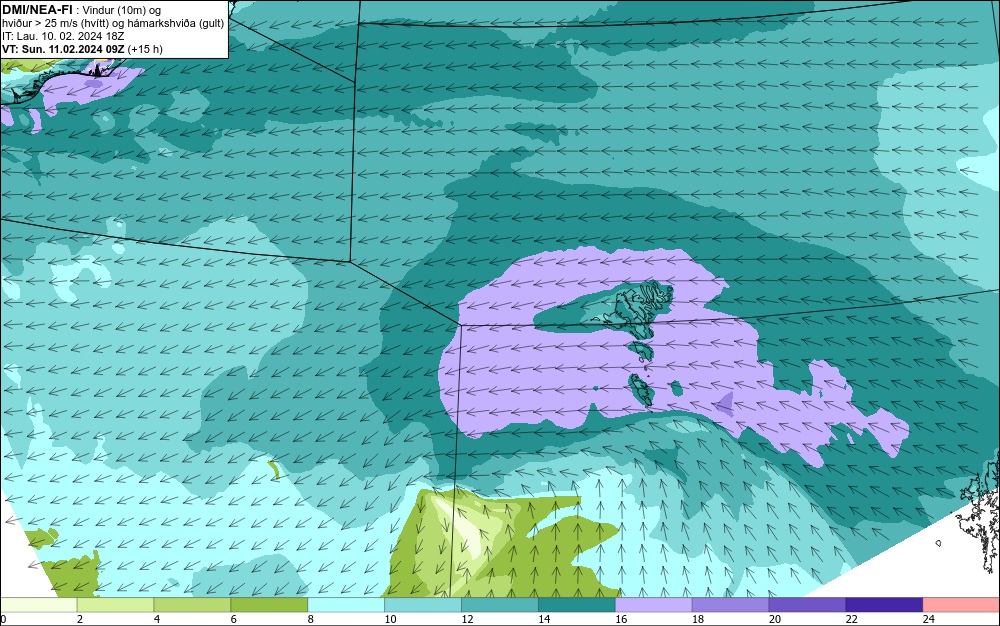This screenshot has height=626, width=1000.
Task: Click the legend value label 8
Action: (311, 619)
